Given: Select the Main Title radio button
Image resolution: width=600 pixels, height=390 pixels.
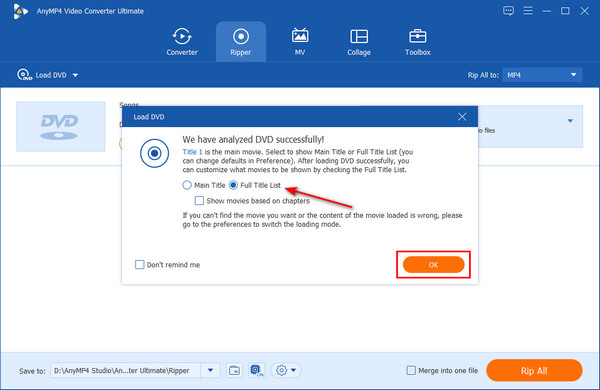Looking at the screenshot, I should (187, 185).
